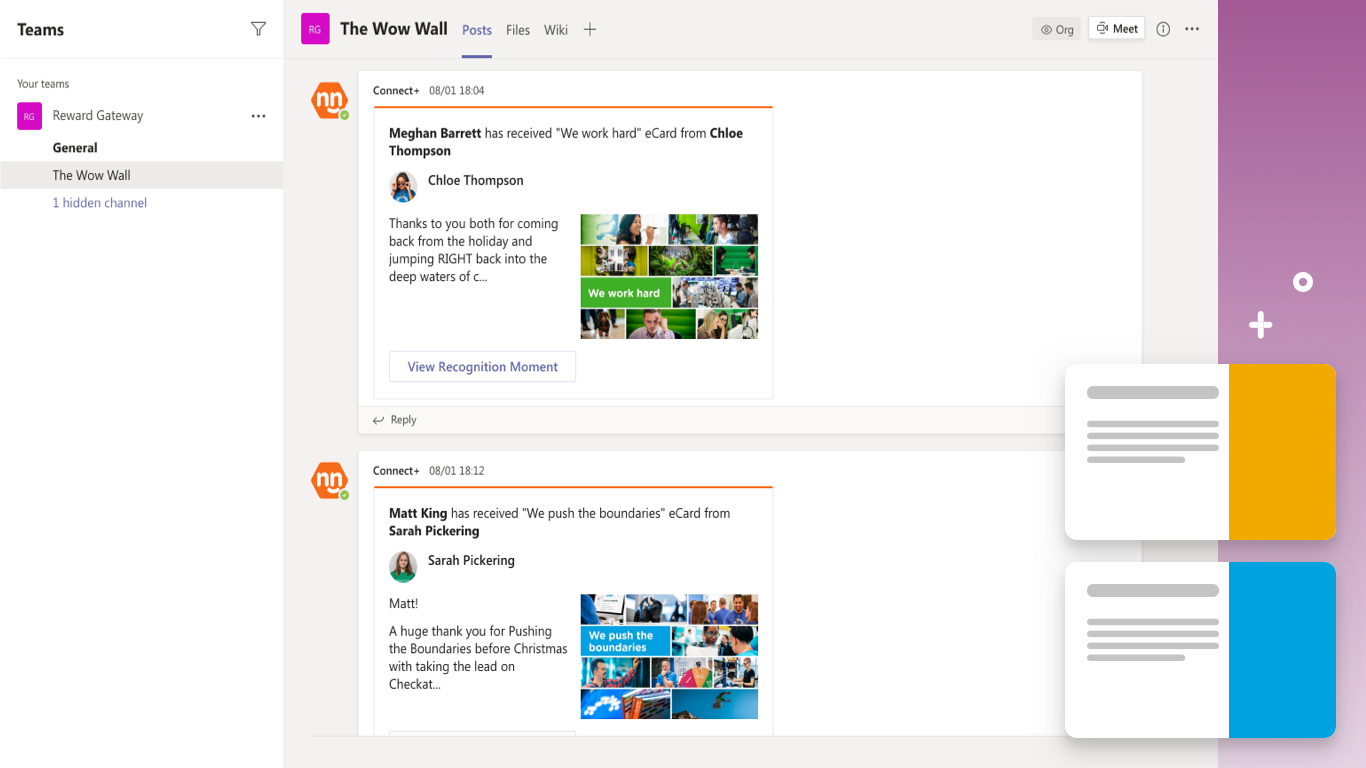Toggle Org visibility button
The image size is (1366, 768).
tap(1057, 29)
